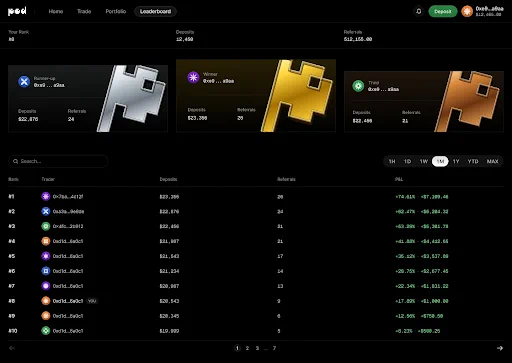512x363 pixels.
Task: Jump to page 3 in pagination
Action: tap(257, 348)
